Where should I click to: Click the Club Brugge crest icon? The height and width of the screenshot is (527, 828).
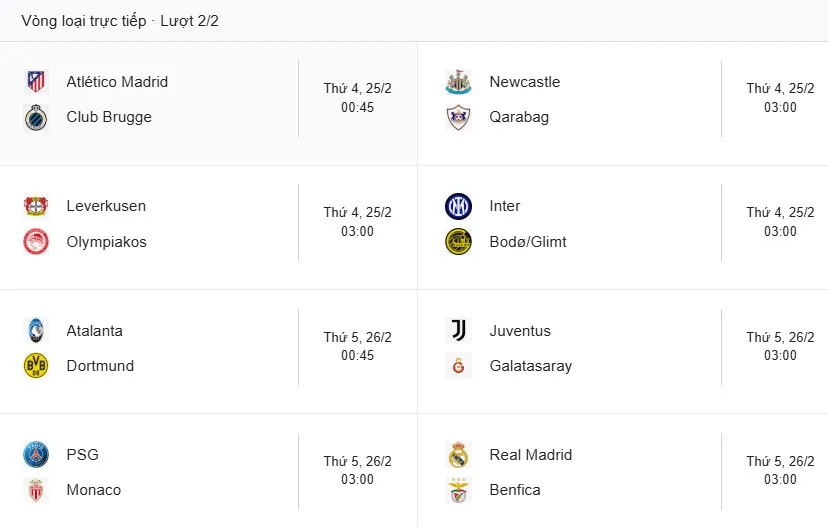[36, 117]
